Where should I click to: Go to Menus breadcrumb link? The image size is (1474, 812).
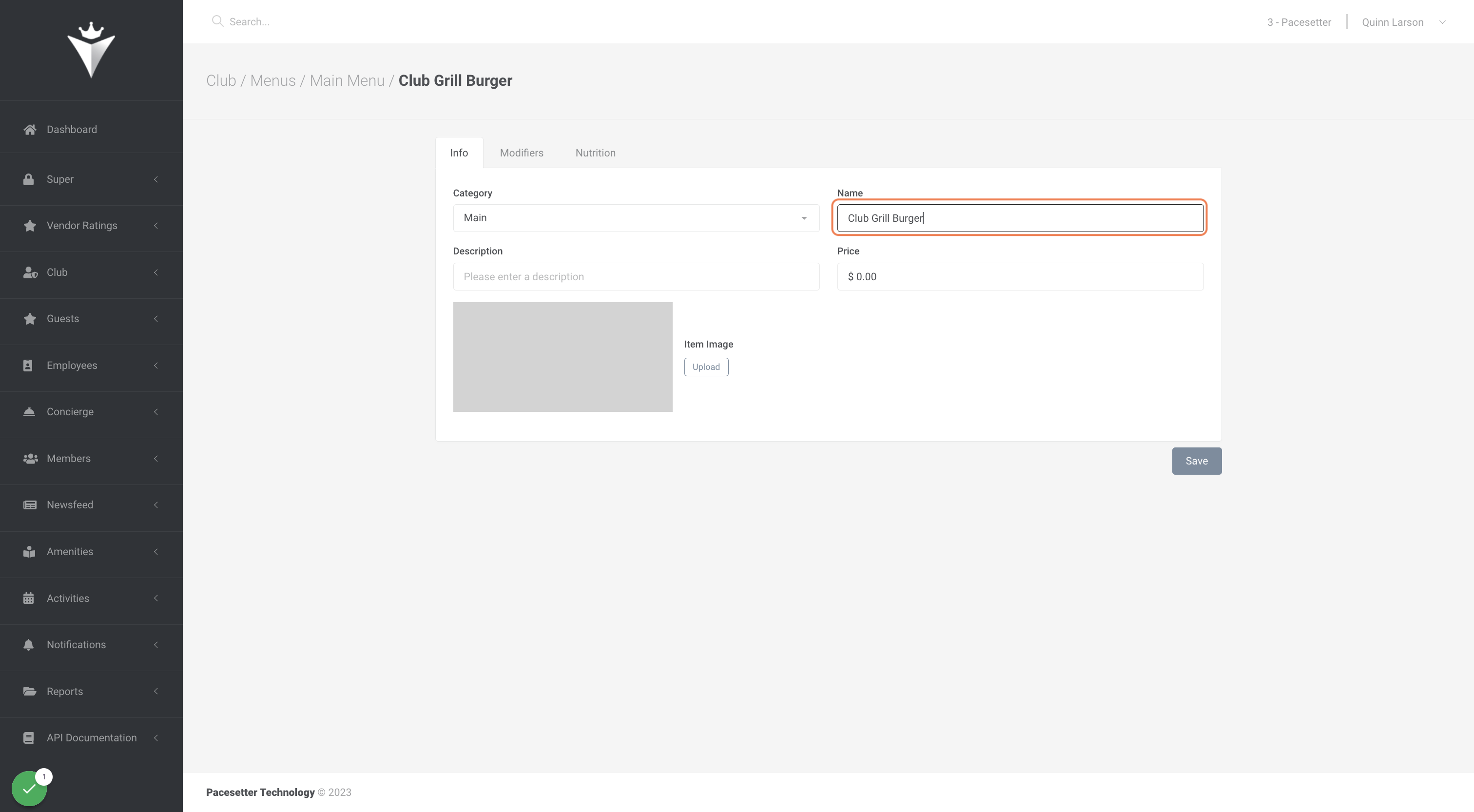pyautogui.click(x=273, y=81)
